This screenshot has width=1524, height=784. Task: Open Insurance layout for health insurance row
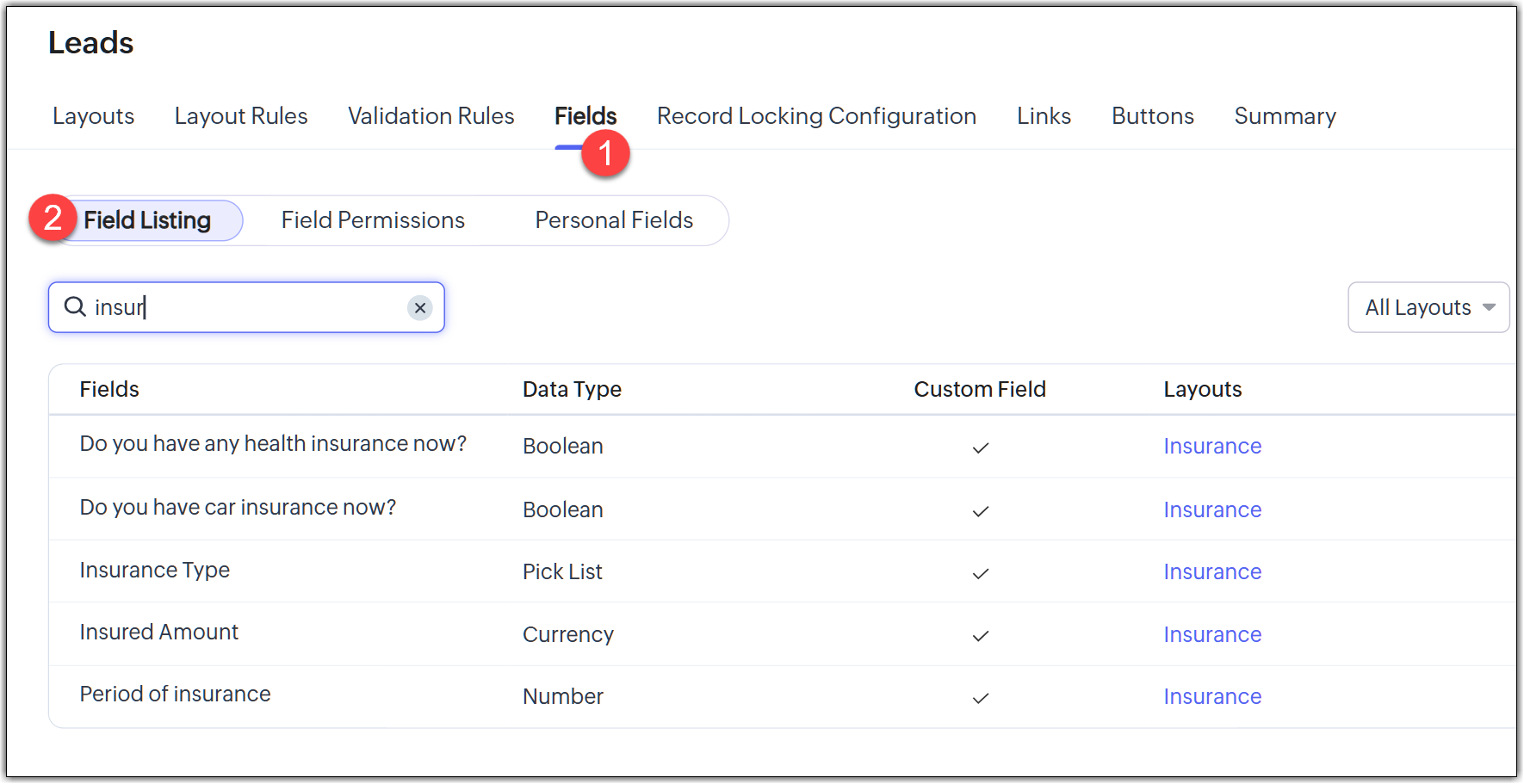1212,447
